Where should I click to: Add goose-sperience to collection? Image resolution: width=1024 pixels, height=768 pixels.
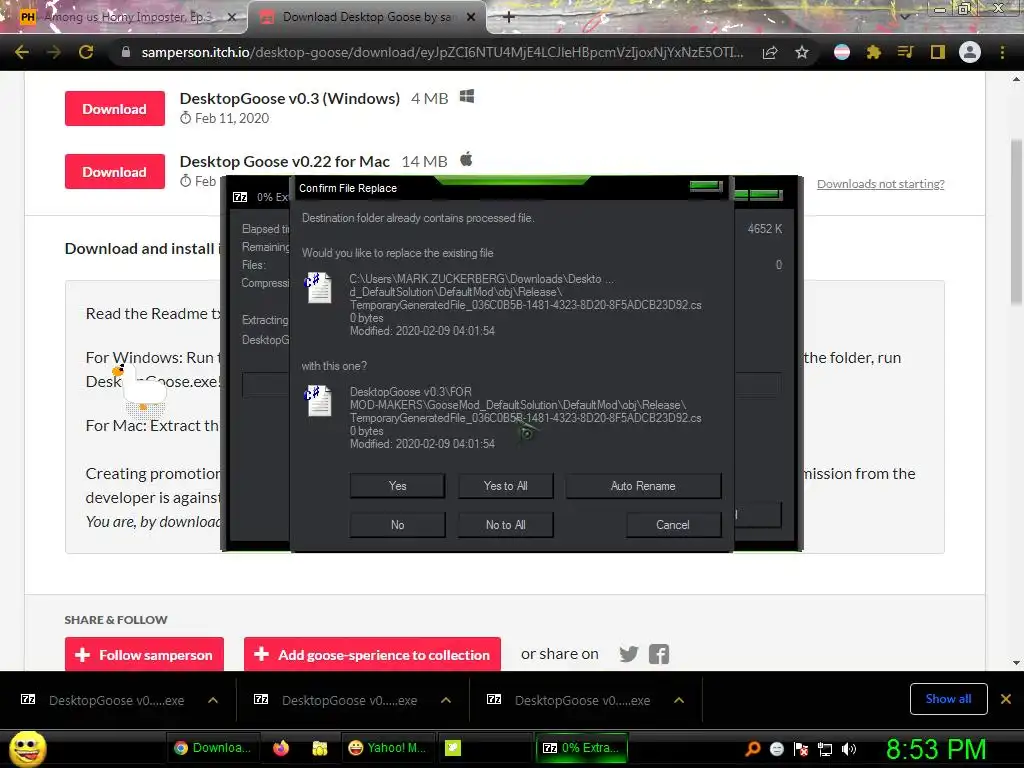(372, 654)
